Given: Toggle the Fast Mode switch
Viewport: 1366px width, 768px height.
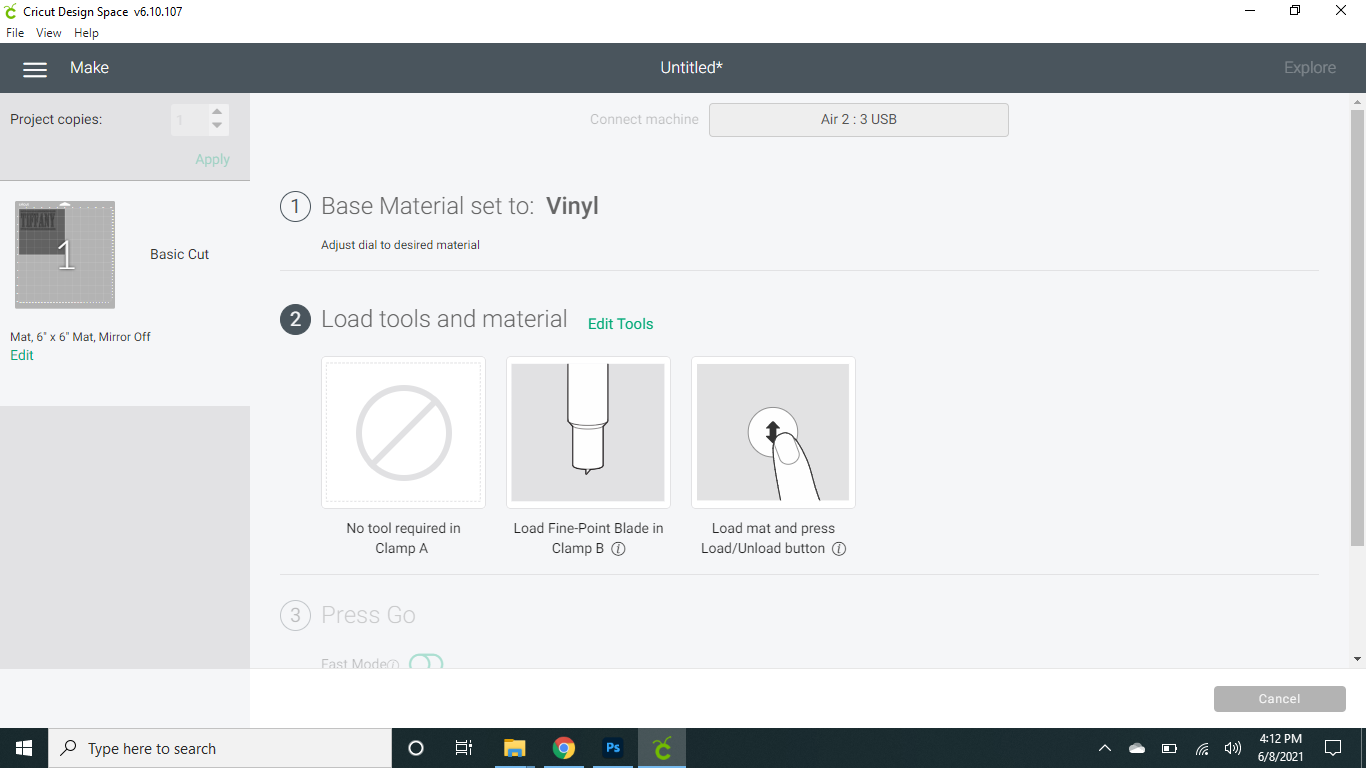Looking at the screenshot, I should tap(426, 663).
